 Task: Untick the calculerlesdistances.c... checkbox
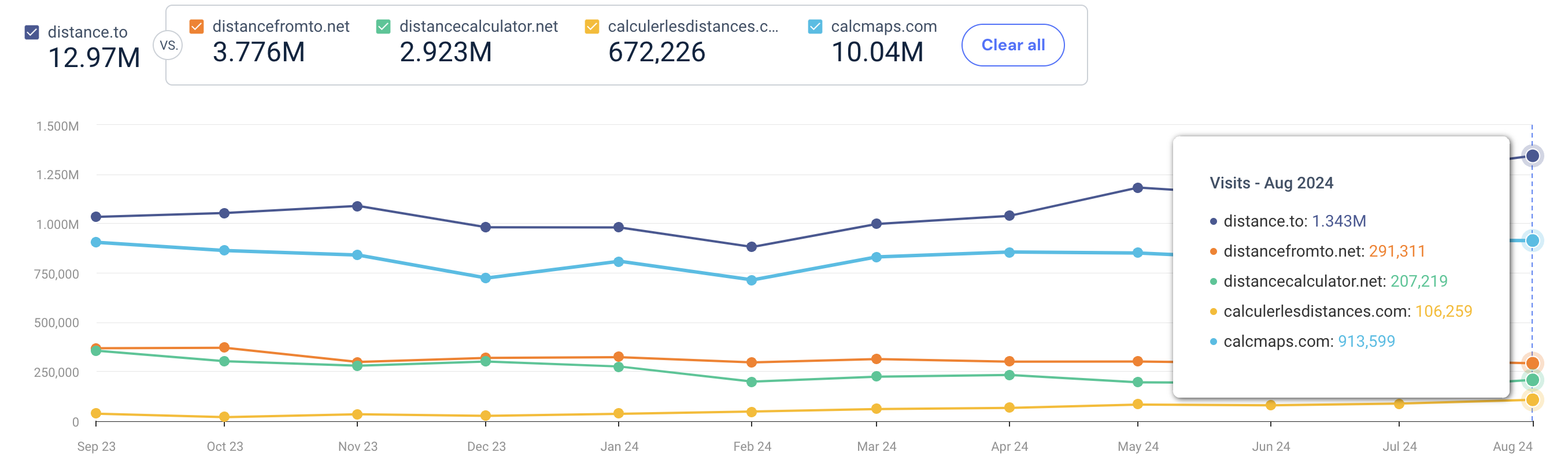point(591,27)
